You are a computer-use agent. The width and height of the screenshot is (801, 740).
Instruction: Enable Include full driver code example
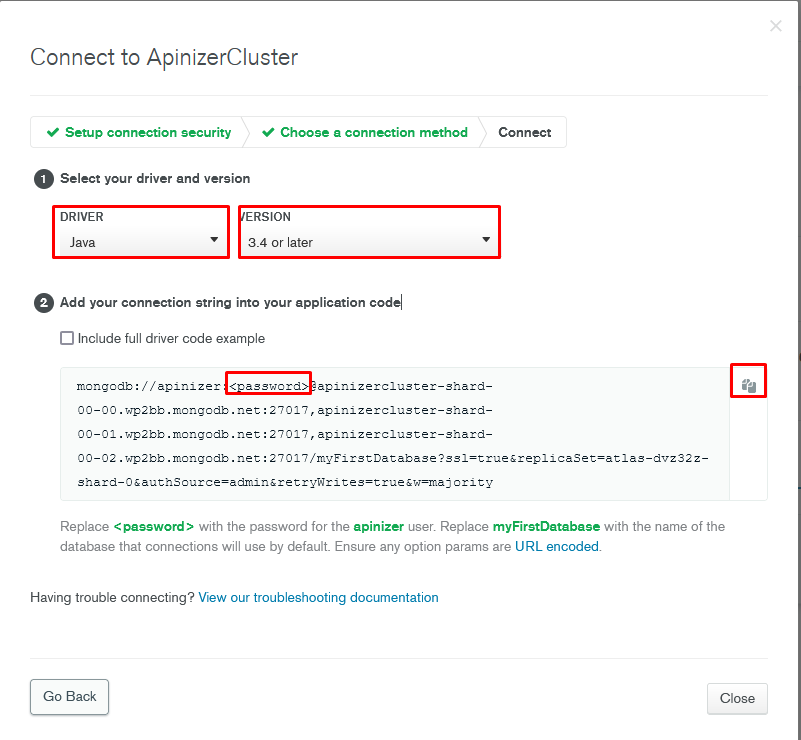coord(66,338)
